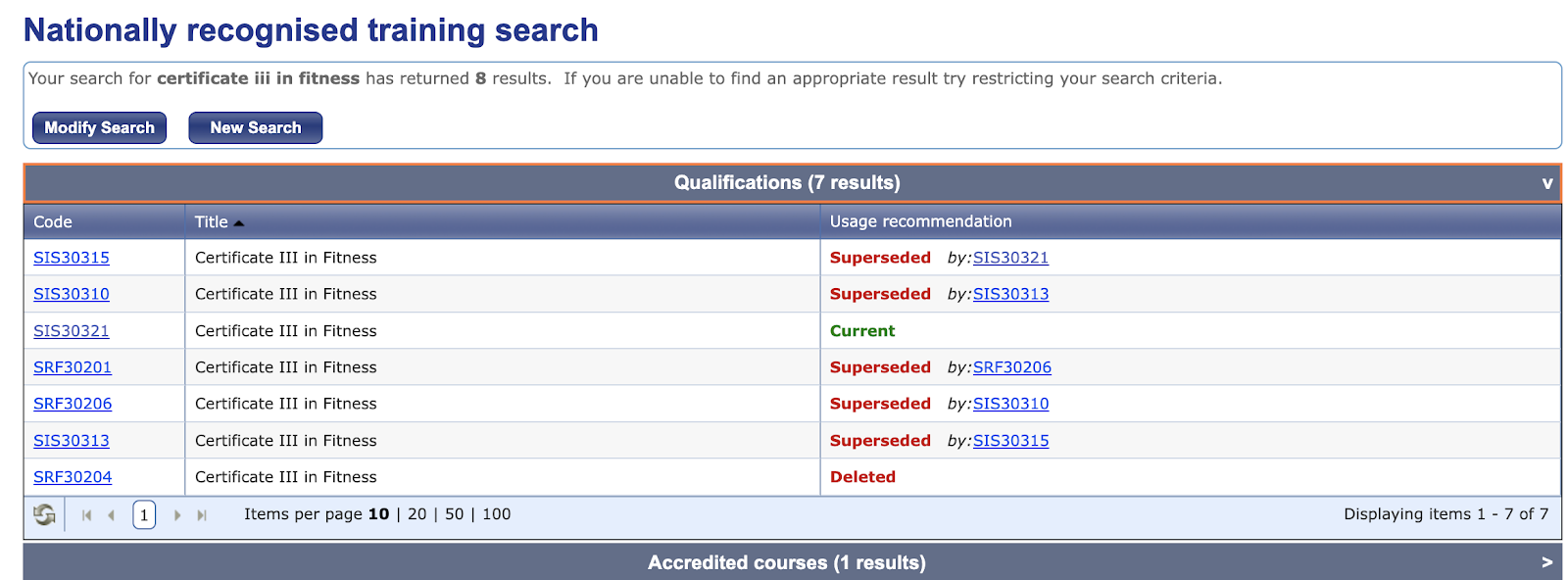Click the current page number 1 box
This screenshot has width=1568, height=580.
(144, 514)
